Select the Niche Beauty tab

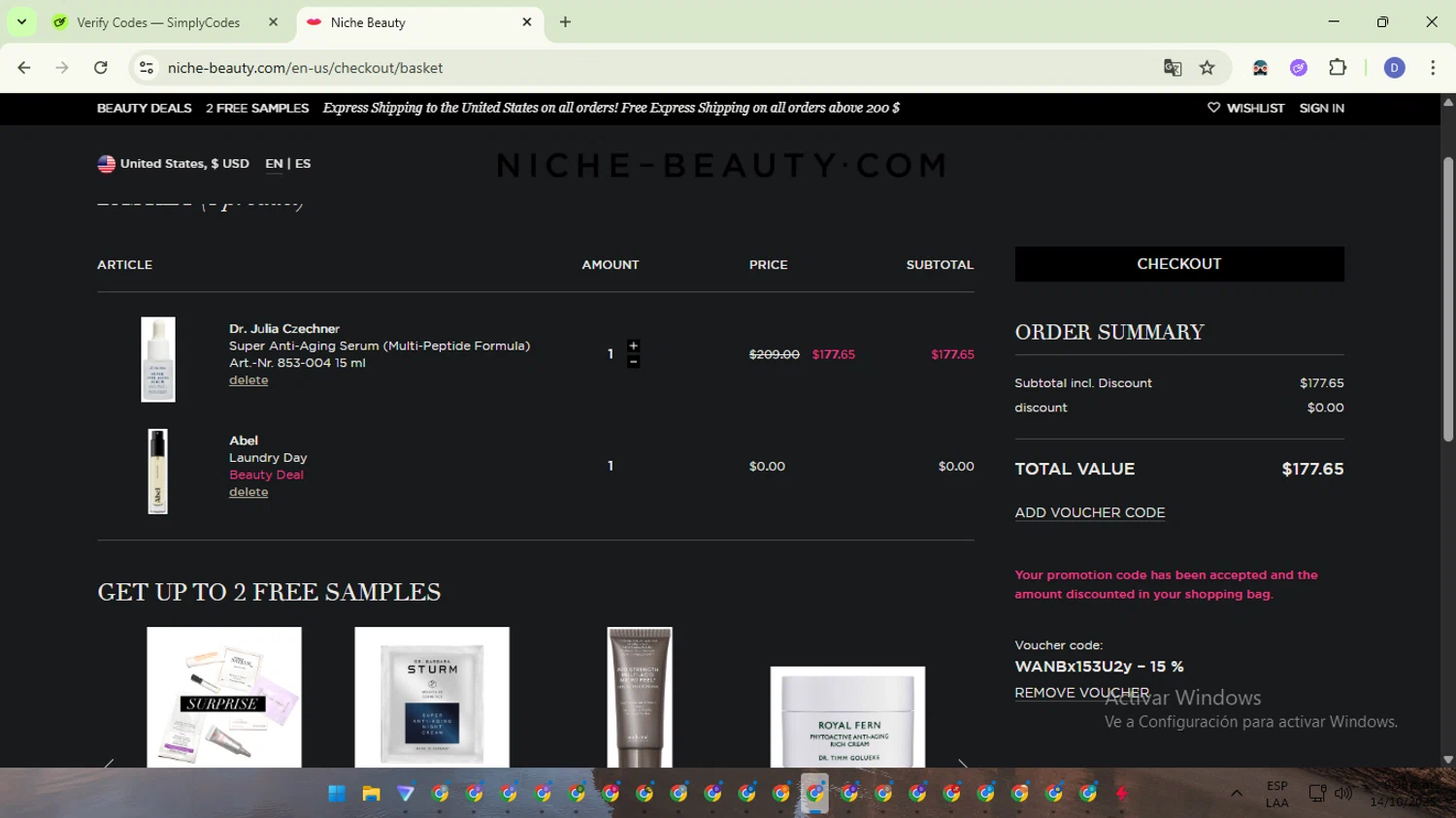[x=419, y=22]
